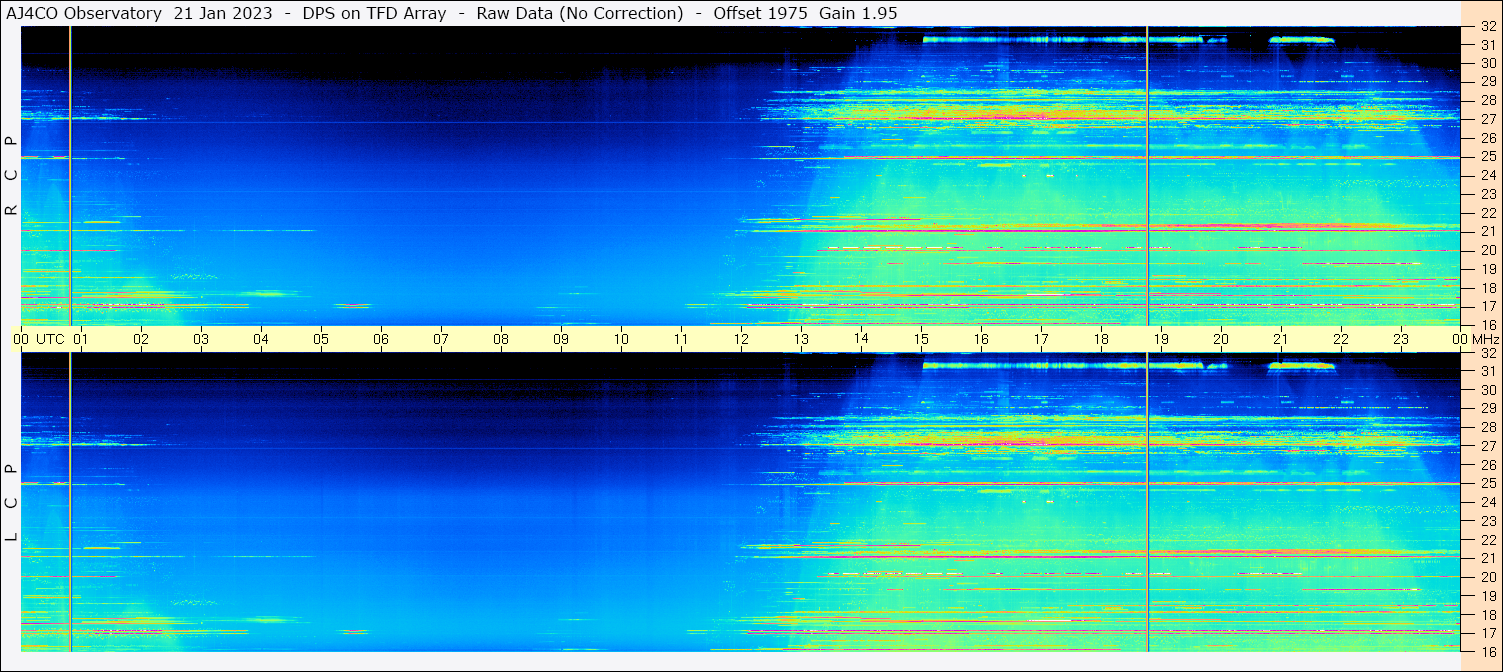Click the Offset 1975 value

[x=760, y=13]
